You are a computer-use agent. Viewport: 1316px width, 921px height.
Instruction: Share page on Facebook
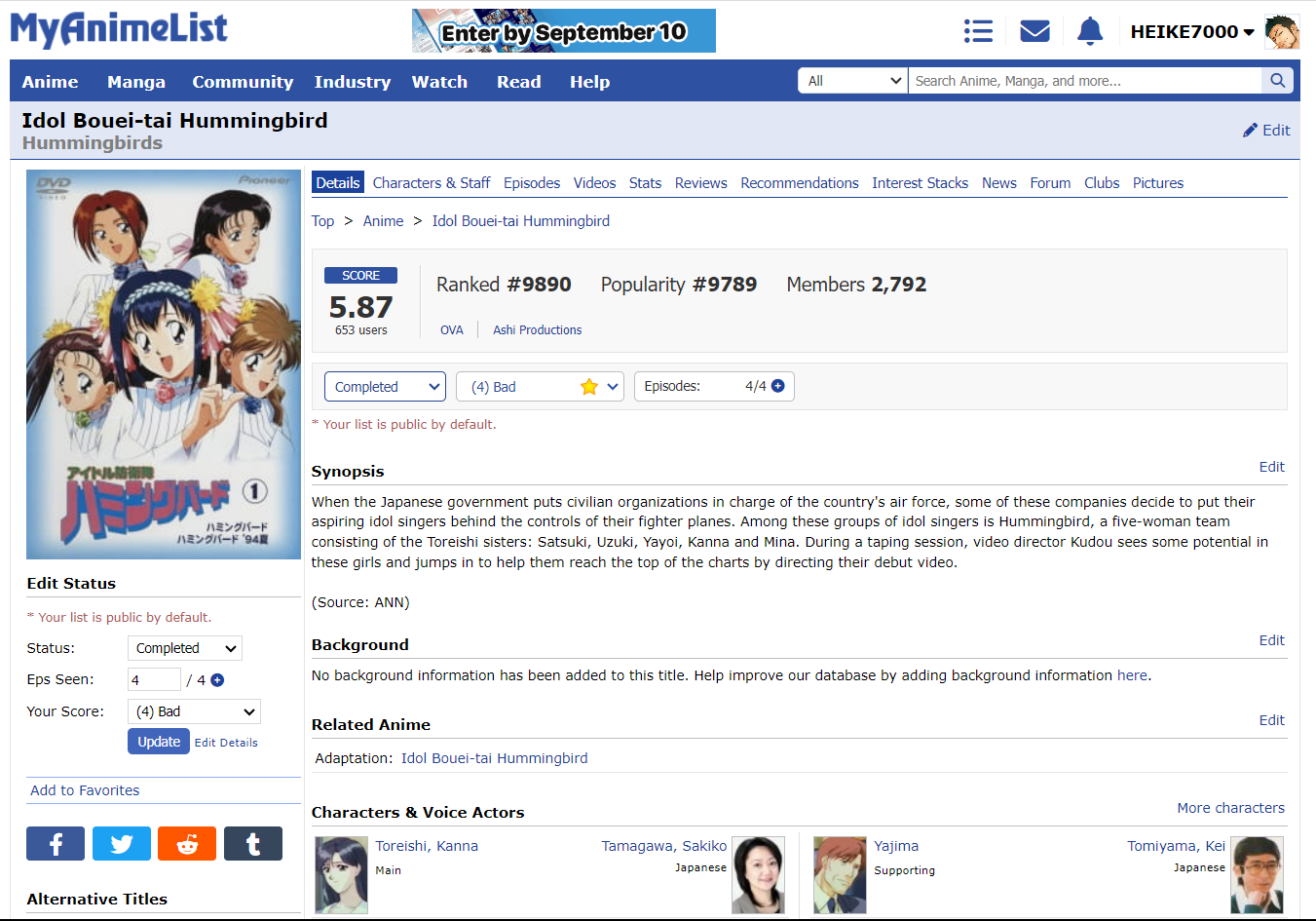coord(56,844)
